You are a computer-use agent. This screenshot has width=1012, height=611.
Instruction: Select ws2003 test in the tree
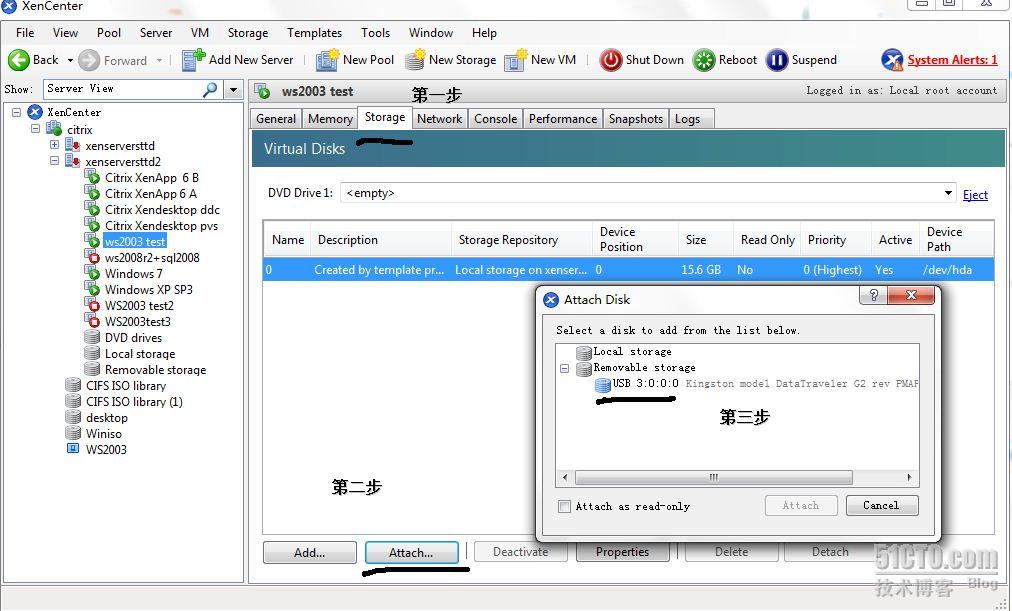point(135,241)
